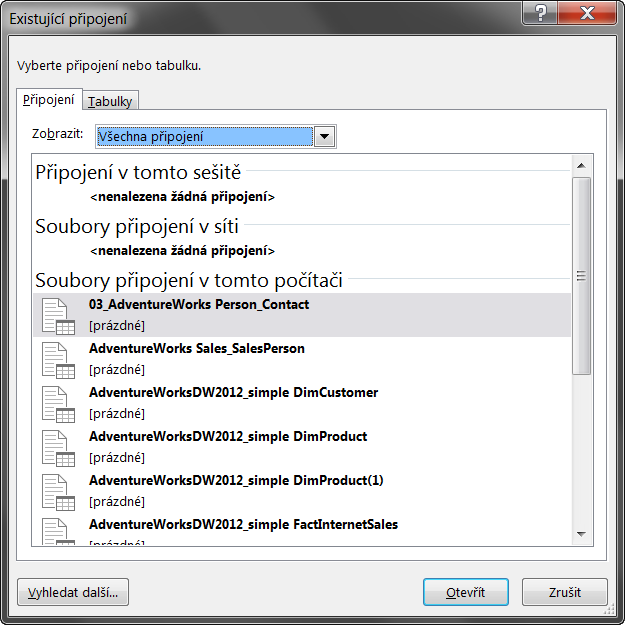The width and height of the screenshot is (625, 625).
Task: Click the scrollbar up arrow in the connection list
Action: (x=581, y=165)
